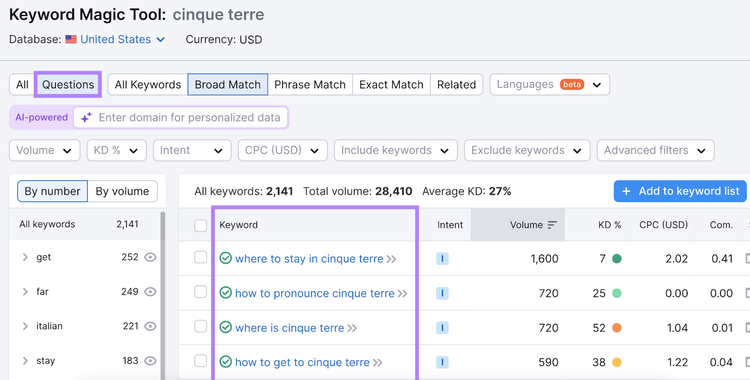Image resolution: width=750 pixels, height=380 pixels.
Task: Open the Advanced filters dropdown
Action: [x=655, y=150]
